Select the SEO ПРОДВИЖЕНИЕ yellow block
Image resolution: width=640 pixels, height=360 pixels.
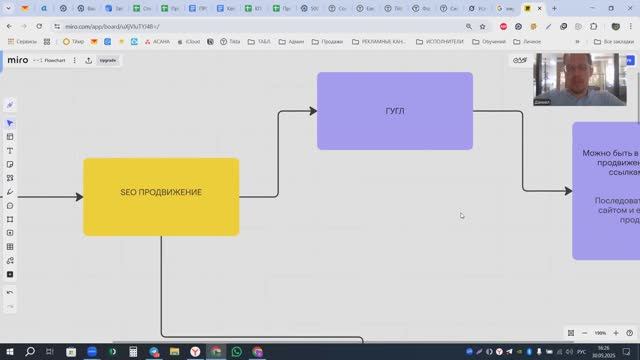(x=161, y=197)
